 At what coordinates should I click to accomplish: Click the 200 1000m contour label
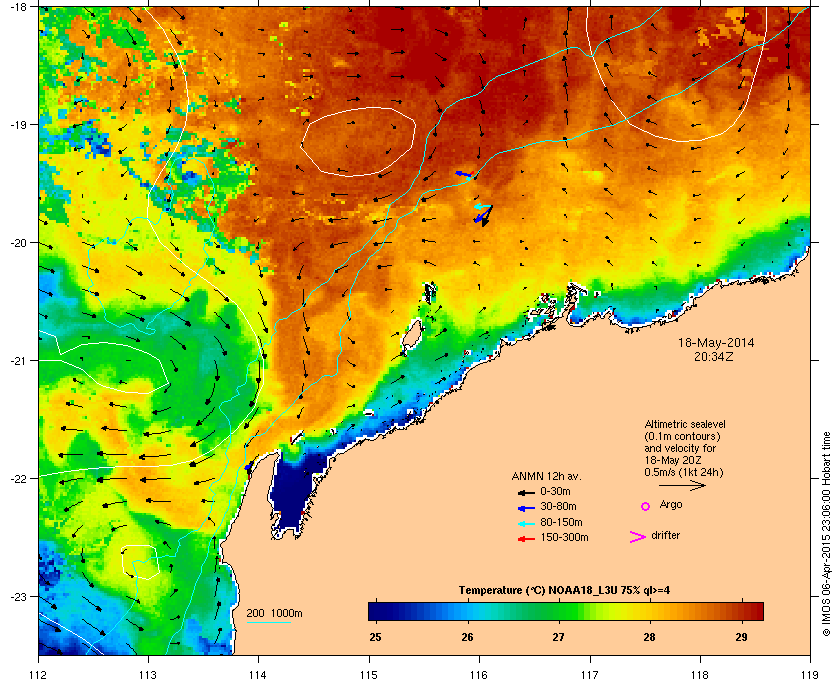pos(274,614)
